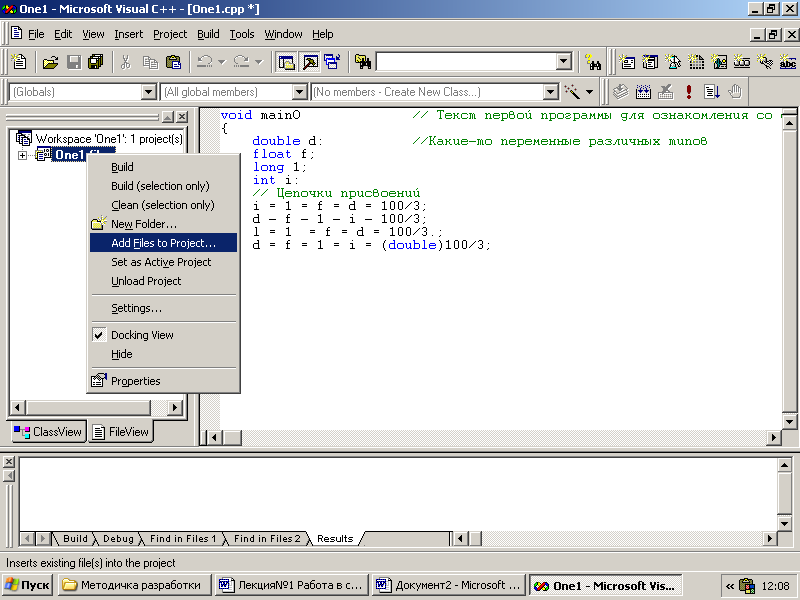Click the Execute Program exclamation icon
The width and height of the screenshot is (800, 600).
pos(689,92)
